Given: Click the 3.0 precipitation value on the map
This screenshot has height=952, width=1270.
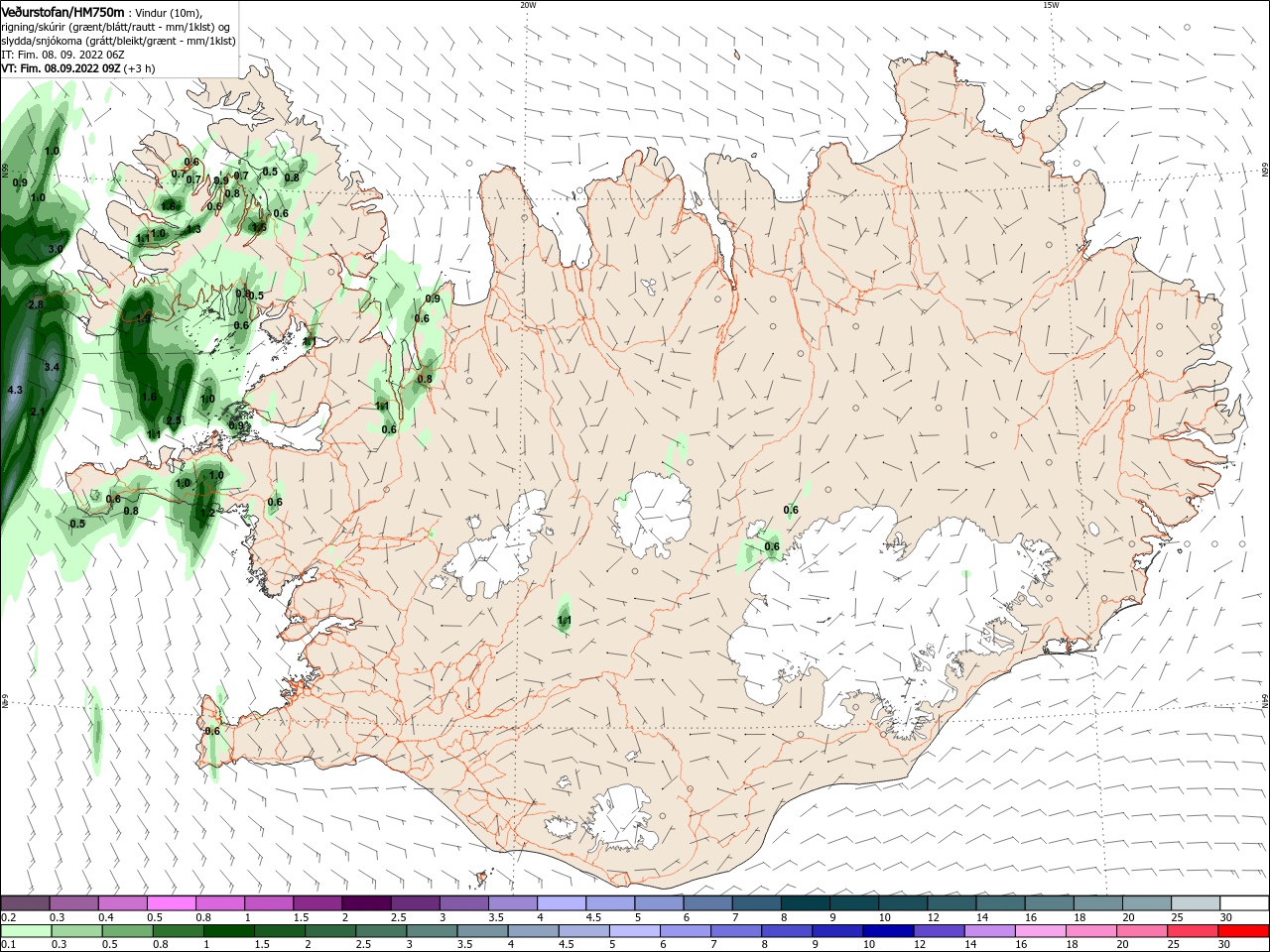Looking at the screenshot, I should (x=56, y=249).
